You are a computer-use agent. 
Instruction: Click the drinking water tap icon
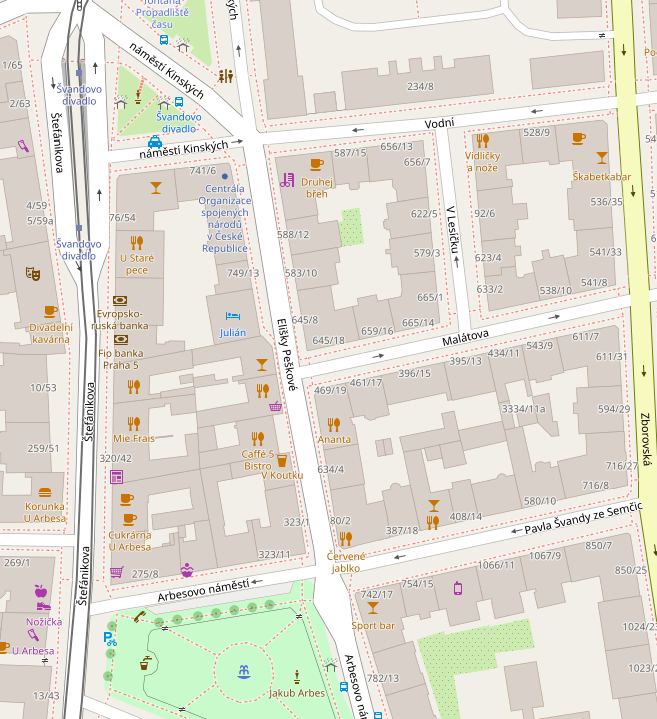[x=145, y=663]
